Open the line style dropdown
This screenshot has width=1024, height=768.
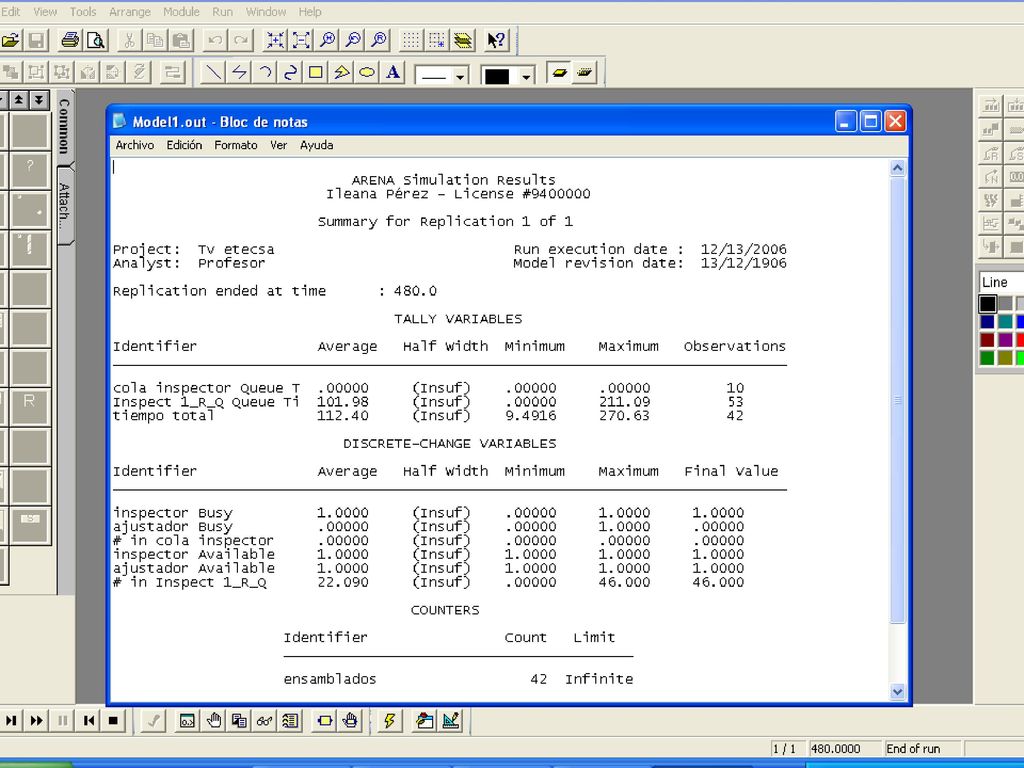click(x=460, y=76)
